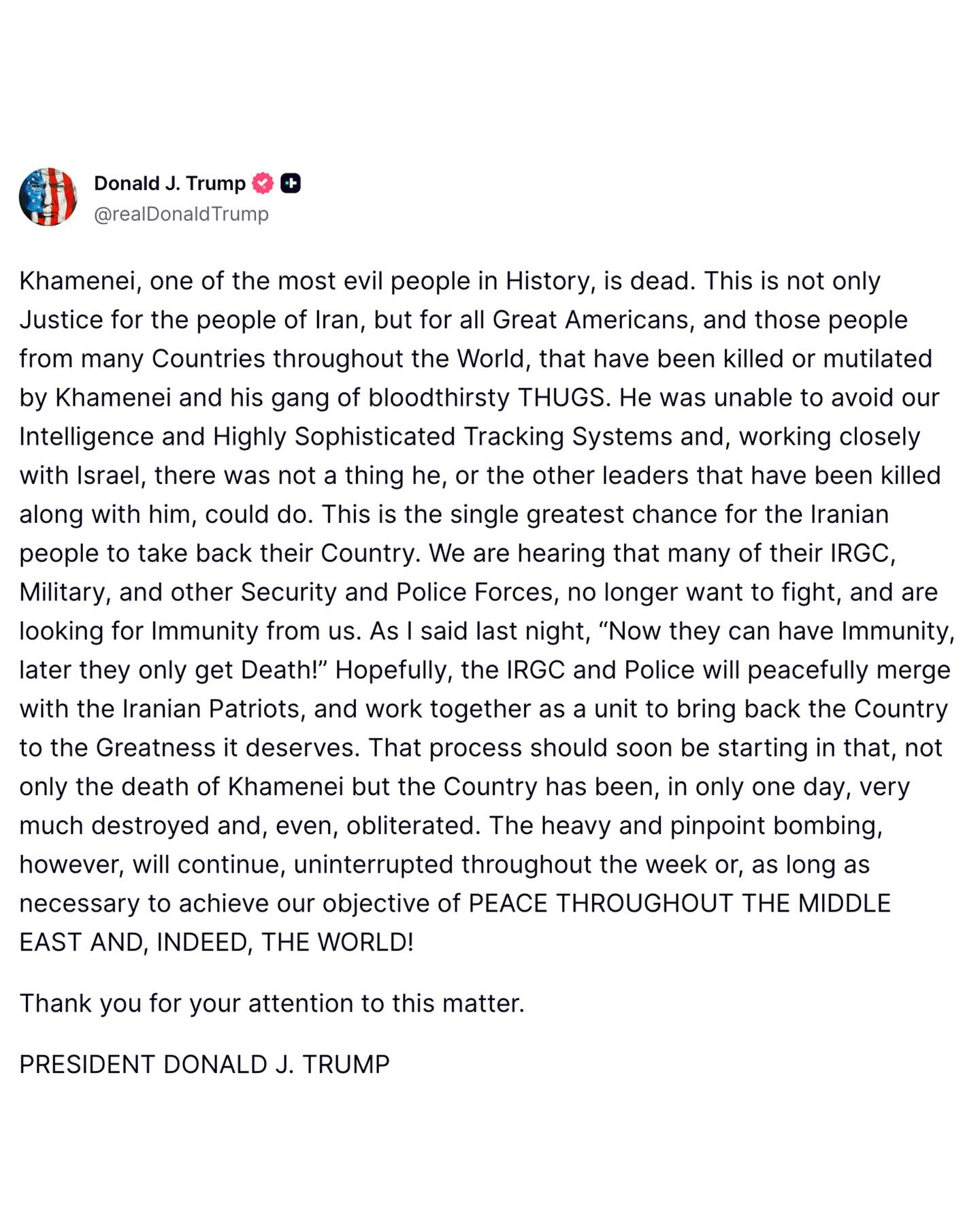The height and width of the screenshot is (1222, 980).
Task: Click the capitalized word THUGS
Action: (561, 398)
